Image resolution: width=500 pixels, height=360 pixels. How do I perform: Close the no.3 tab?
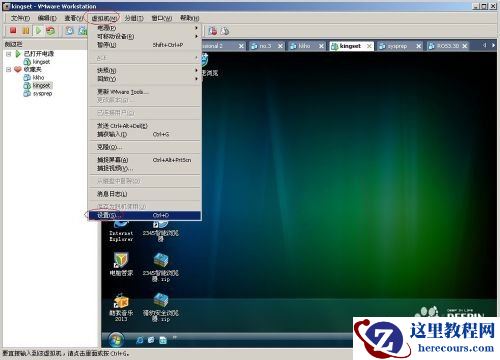tap(280, 46)
